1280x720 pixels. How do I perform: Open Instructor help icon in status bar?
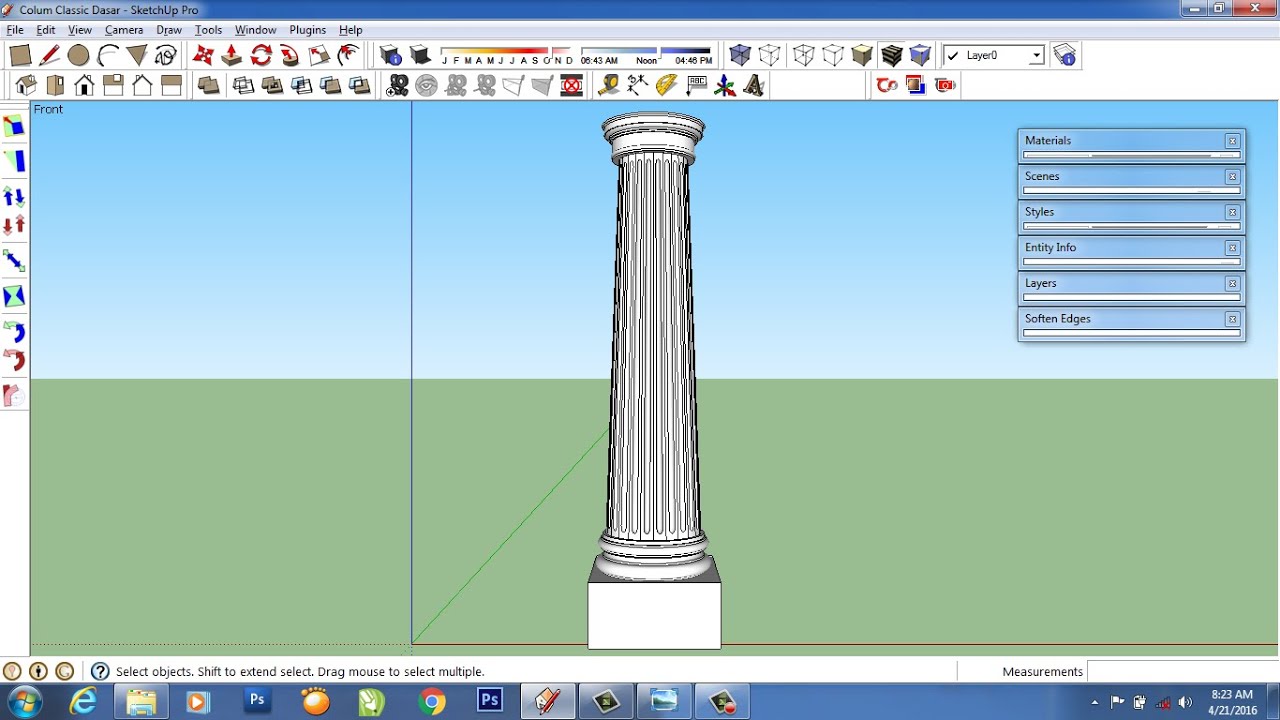pyautogui.click(x=100, y=672)
